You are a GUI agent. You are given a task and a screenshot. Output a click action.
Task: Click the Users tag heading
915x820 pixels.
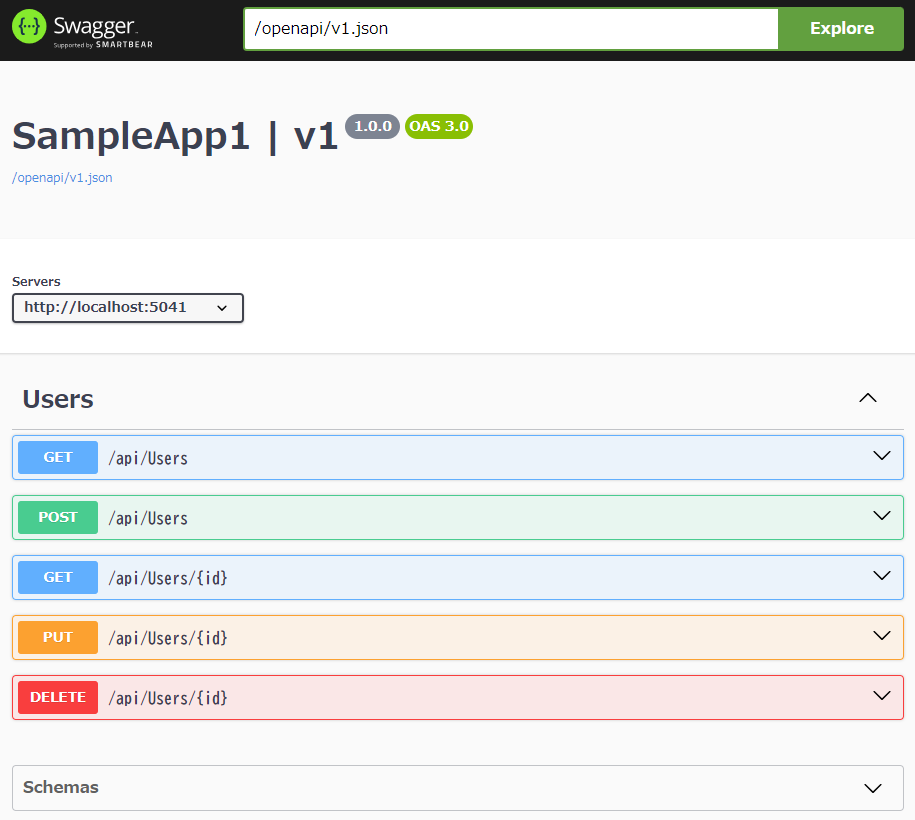(58, 399)
